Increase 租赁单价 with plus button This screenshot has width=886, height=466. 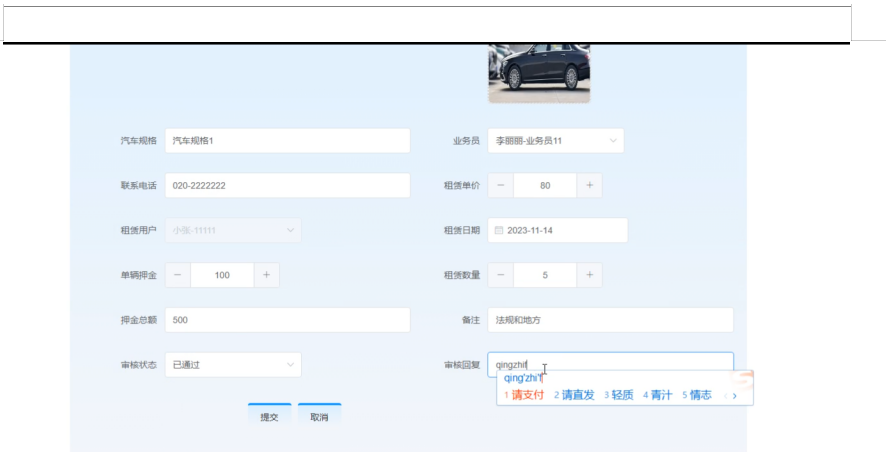click(589, 185)
